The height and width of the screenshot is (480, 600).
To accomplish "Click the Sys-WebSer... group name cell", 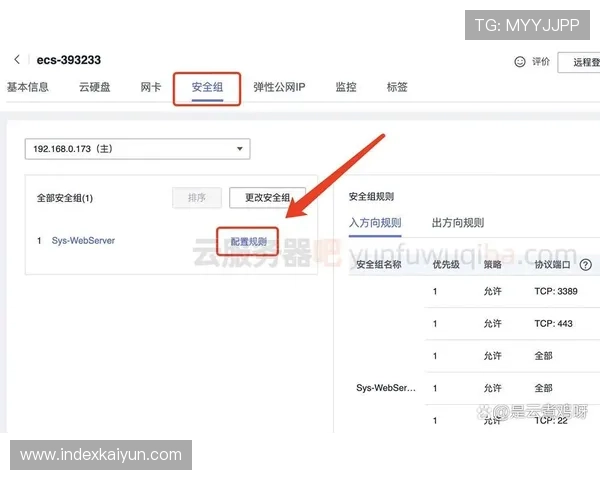I will coord(386,388).
